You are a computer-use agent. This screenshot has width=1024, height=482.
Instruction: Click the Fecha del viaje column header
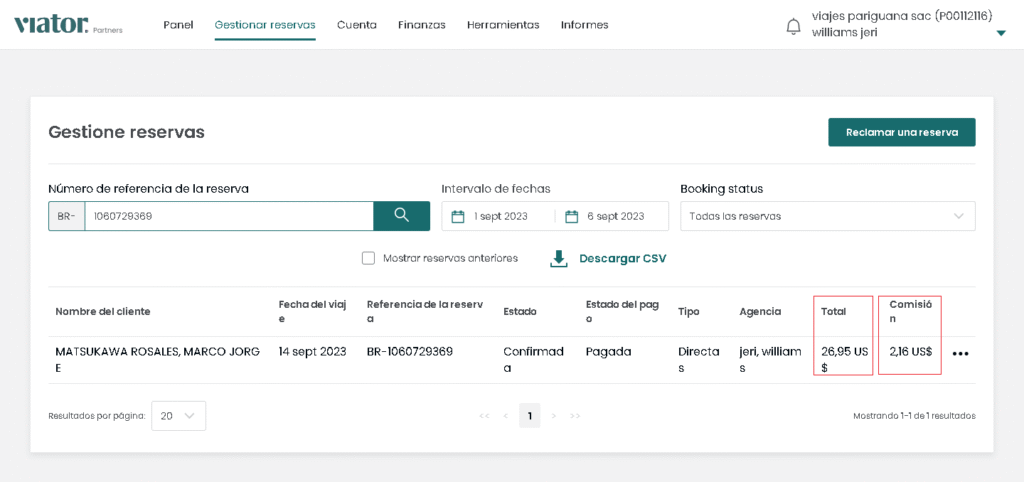(312, 312)
